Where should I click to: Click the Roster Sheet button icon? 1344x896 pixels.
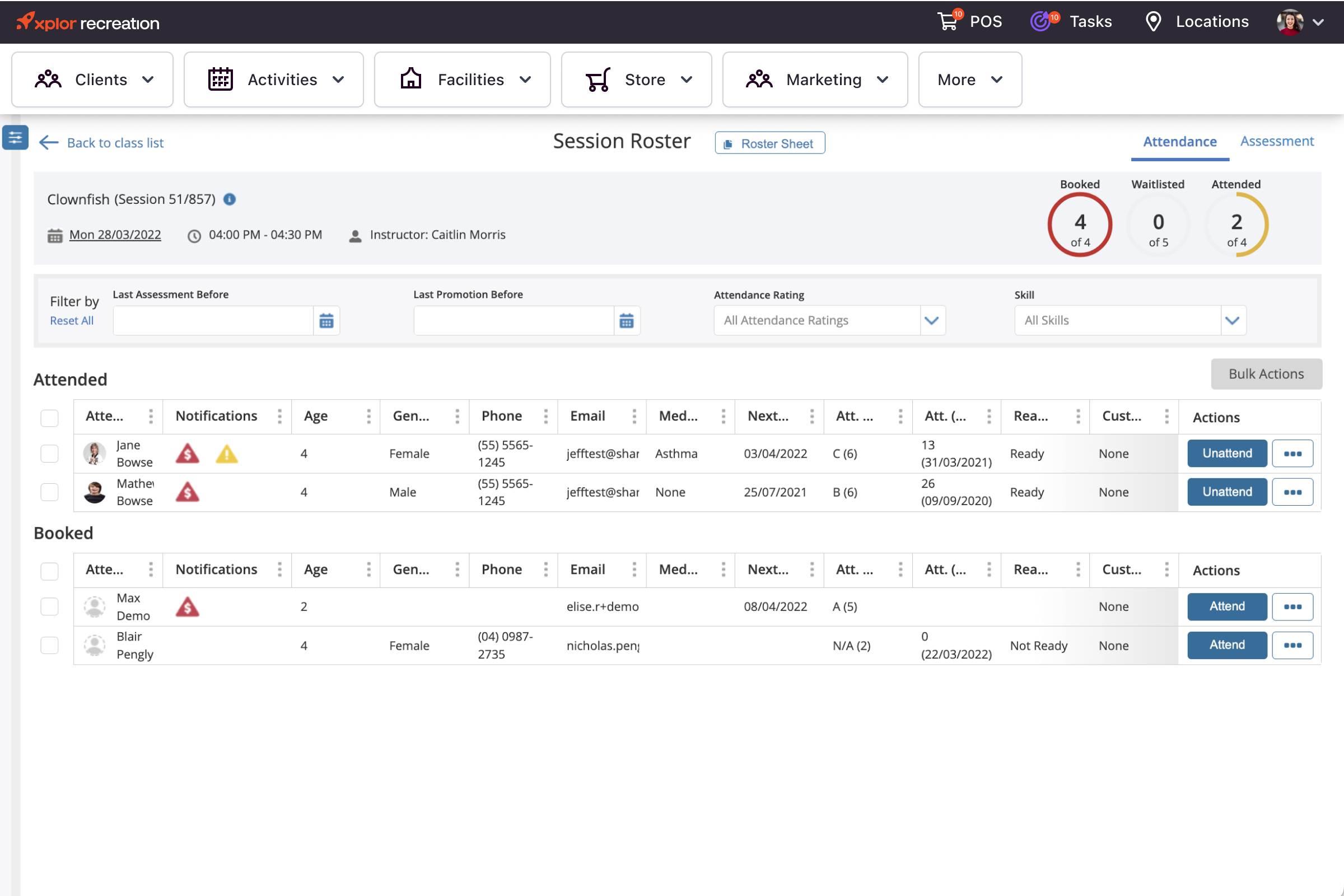point(728,144)
